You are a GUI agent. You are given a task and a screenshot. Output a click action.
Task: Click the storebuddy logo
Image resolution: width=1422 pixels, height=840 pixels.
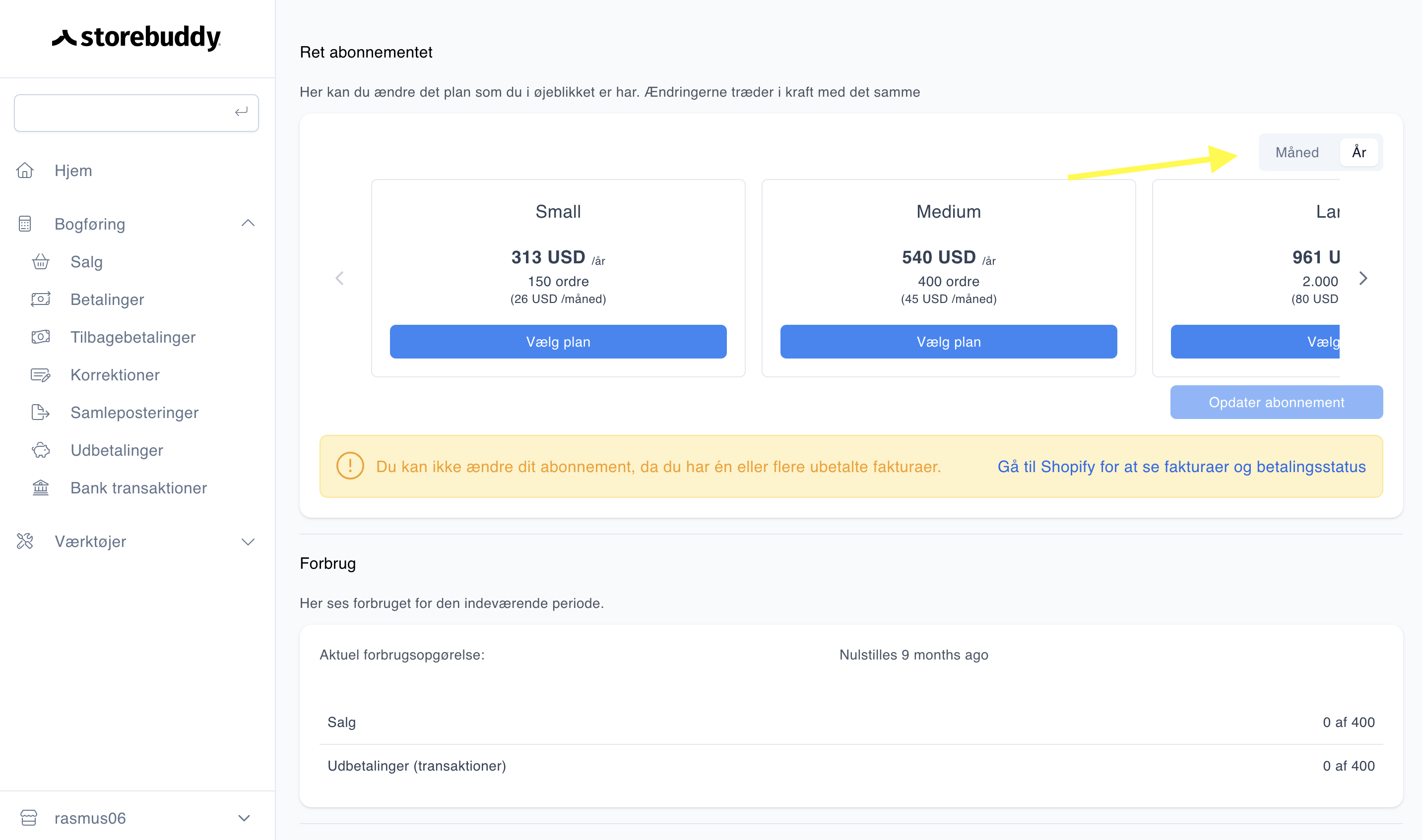136,37
